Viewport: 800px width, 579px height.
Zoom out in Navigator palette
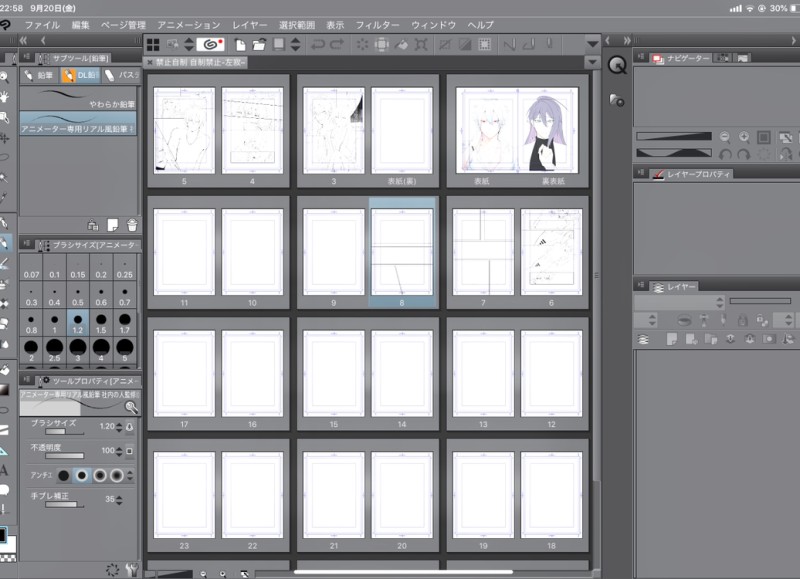coord(724,137)
